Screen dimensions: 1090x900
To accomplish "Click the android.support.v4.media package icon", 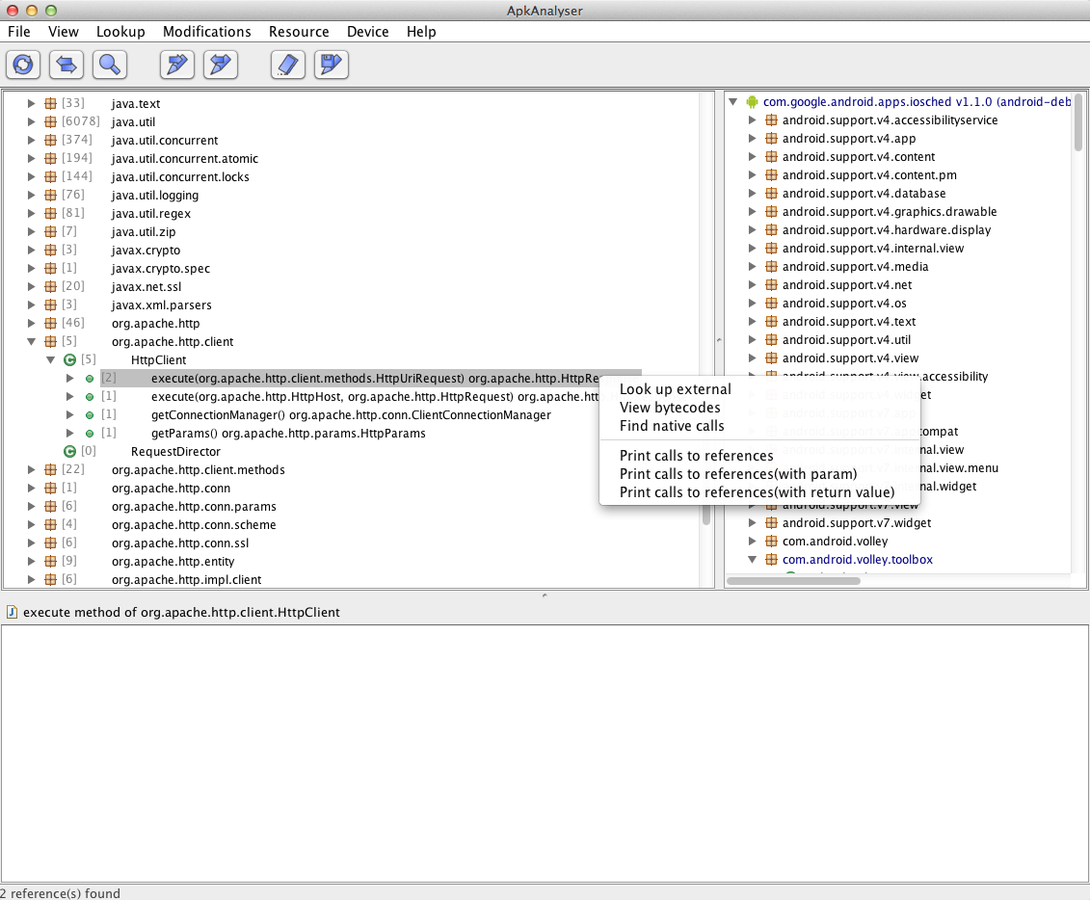I will (771, 267).
